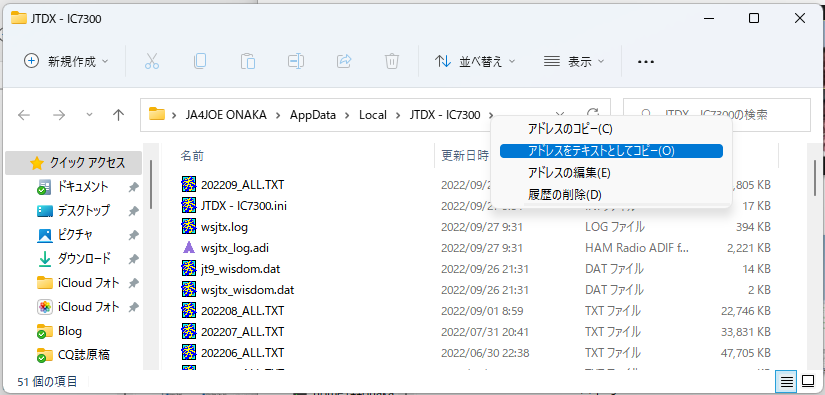This screenshot has height=395, width=825.
Task: Click the 2022/07/31 20:41 date cell
Action: coord(485,332)
